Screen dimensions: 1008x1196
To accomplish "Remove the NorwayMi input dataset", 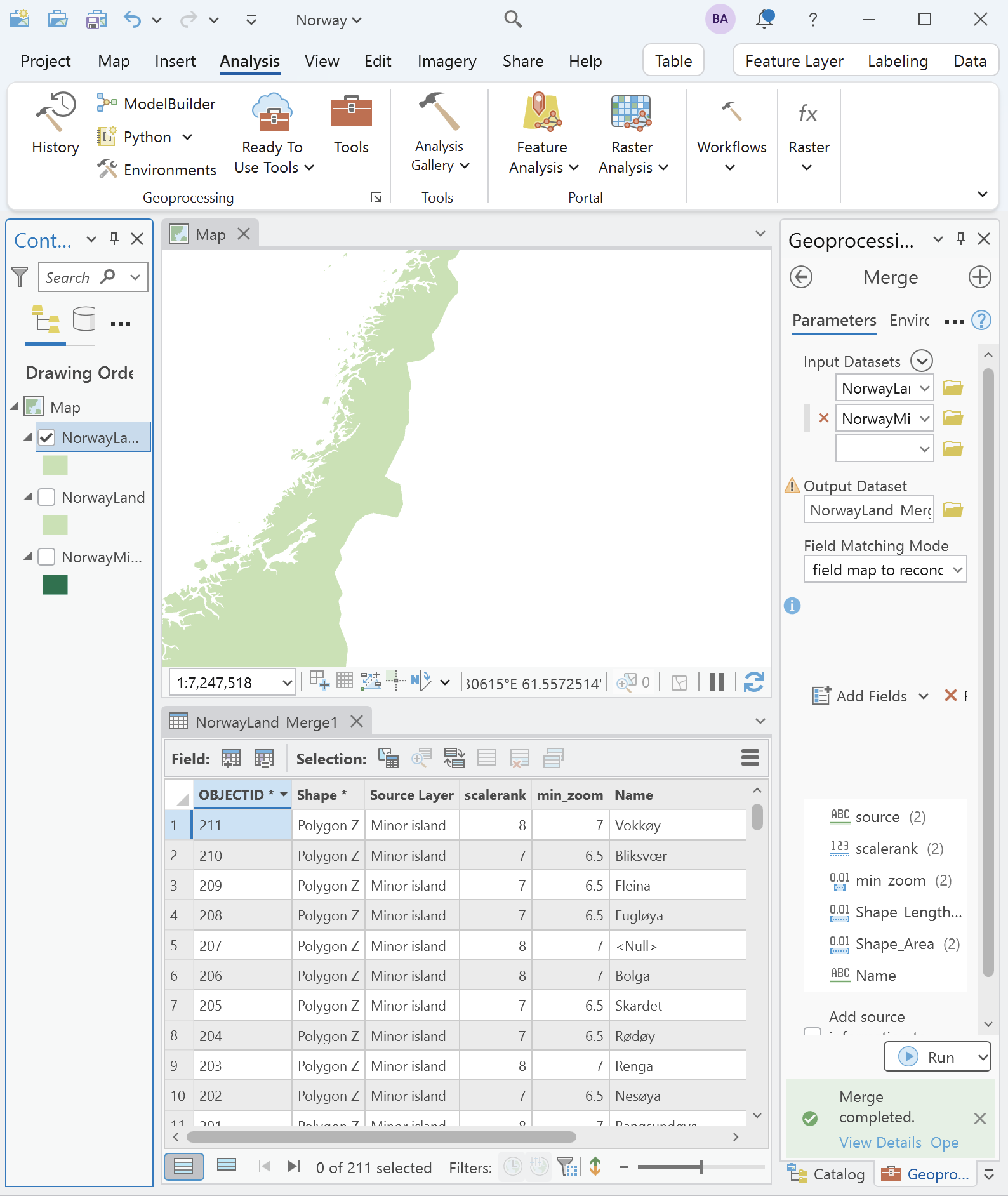I will coord(823,418).
